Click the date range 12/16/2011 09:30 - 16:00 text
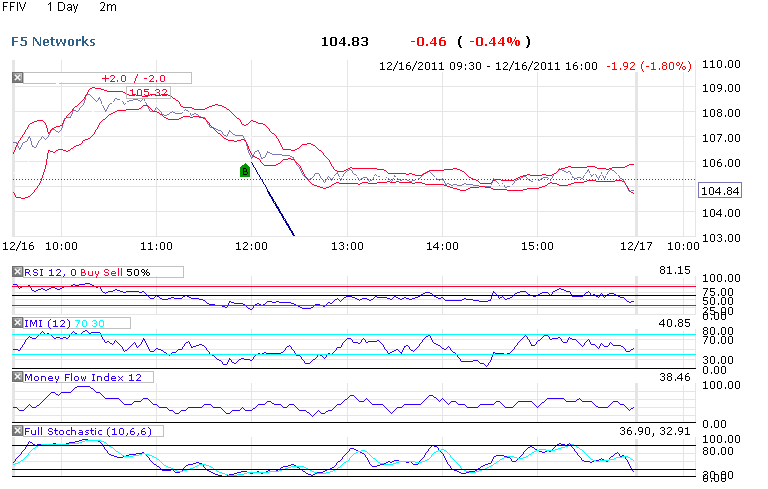This screenshot has height=489, width=768. 488,66
